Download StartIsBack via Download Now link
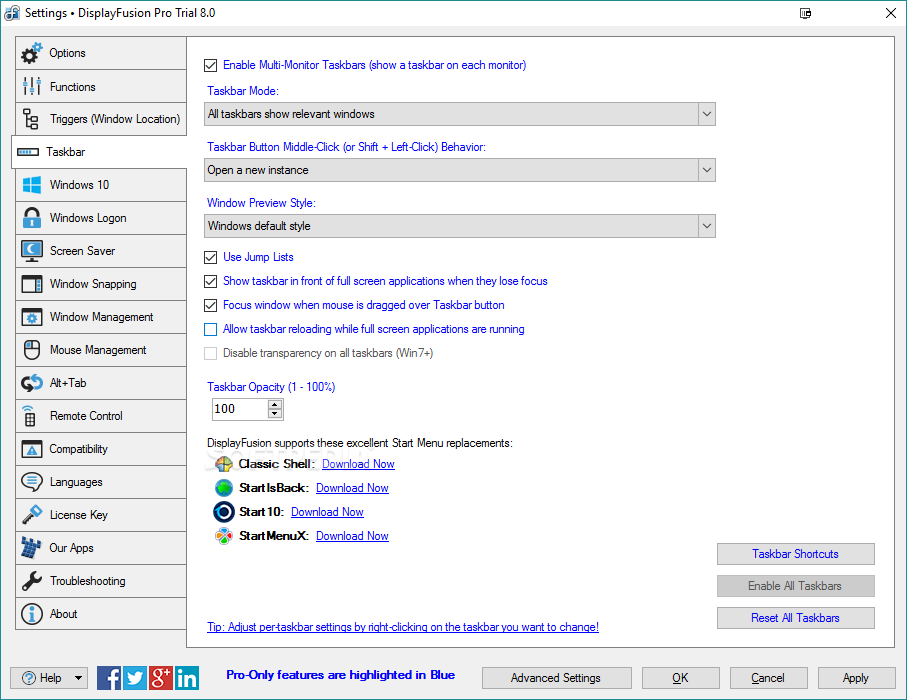The height and width of the screenshot is (700, 907). coord(352,488)
